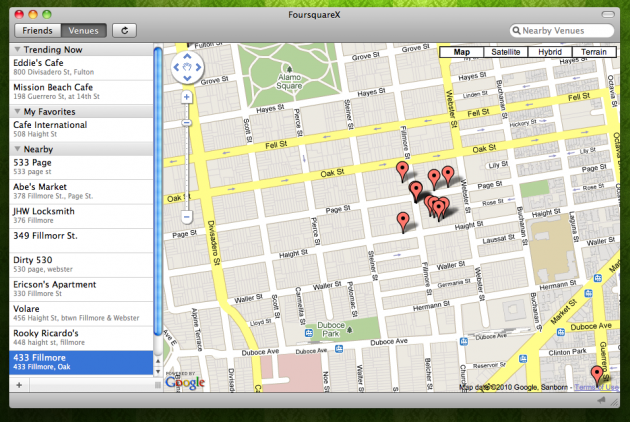Click the leftmost map pin on Oak St
This screenshot has width=630, height=422.
[x=402, y=169]
